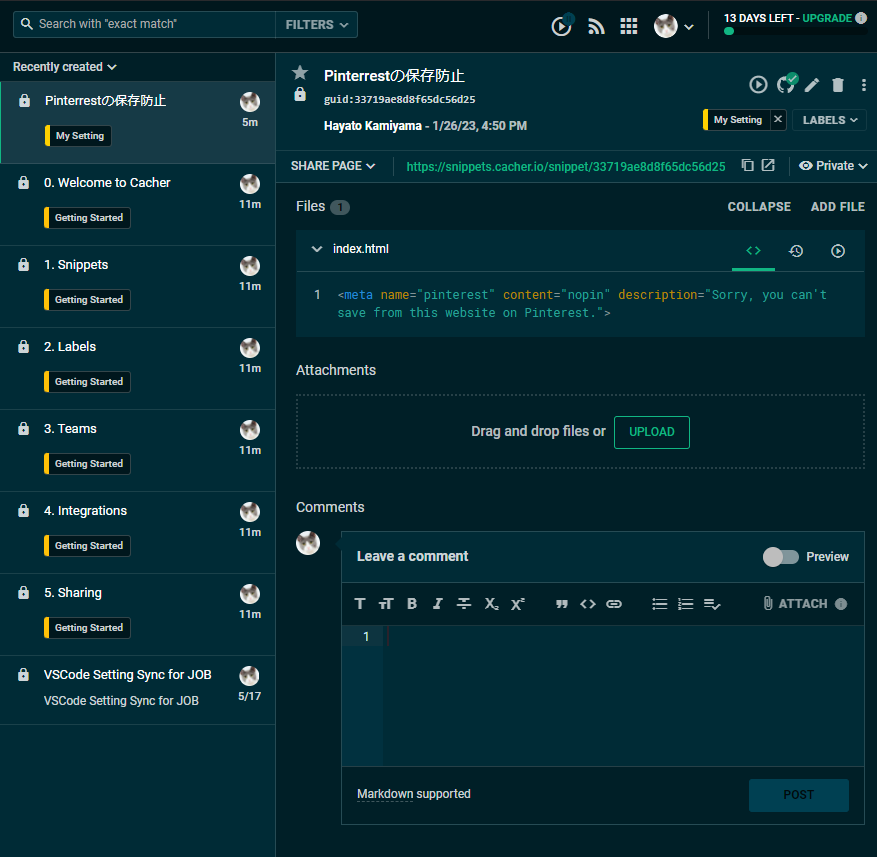Select the 2. Labels entry
This screenshot has height=857, width=877.
(x=138, y=368)
